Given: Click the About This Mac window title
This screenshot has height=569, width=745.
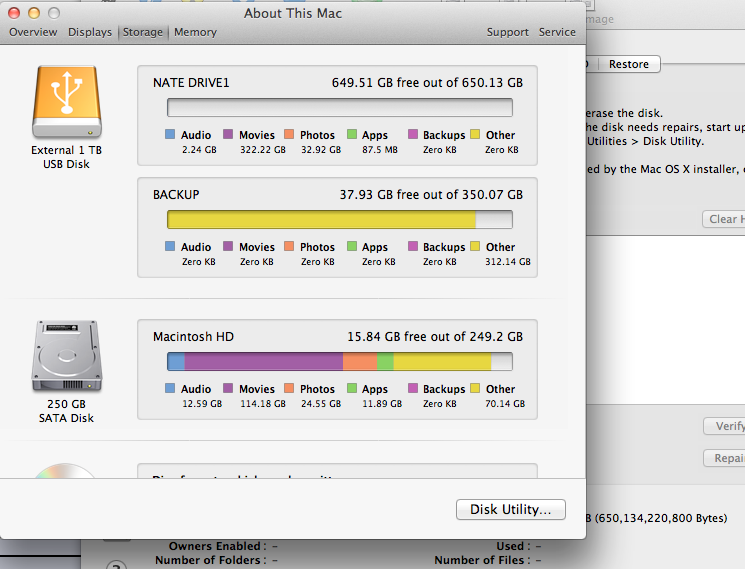Looking at the screenshot, I should (293, 13).
